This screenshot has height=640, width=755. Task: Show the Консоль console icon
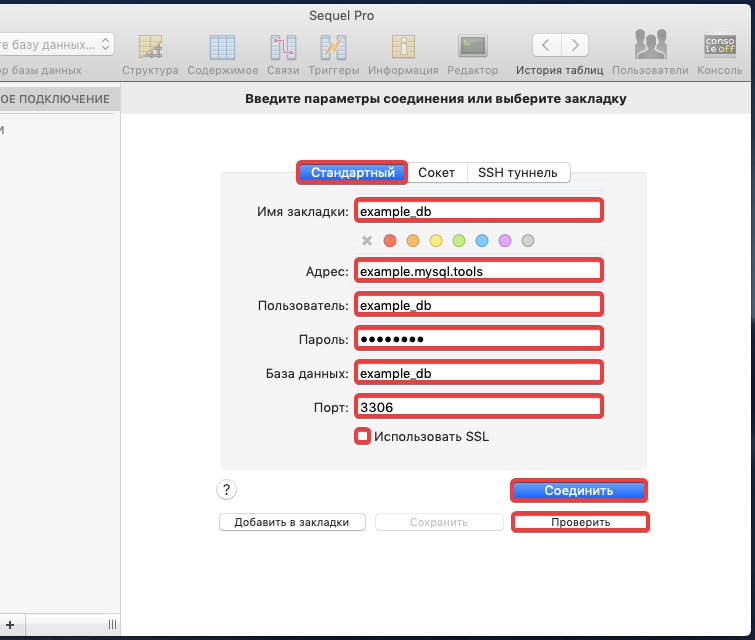pyautogui.click(x=719, y=47)
